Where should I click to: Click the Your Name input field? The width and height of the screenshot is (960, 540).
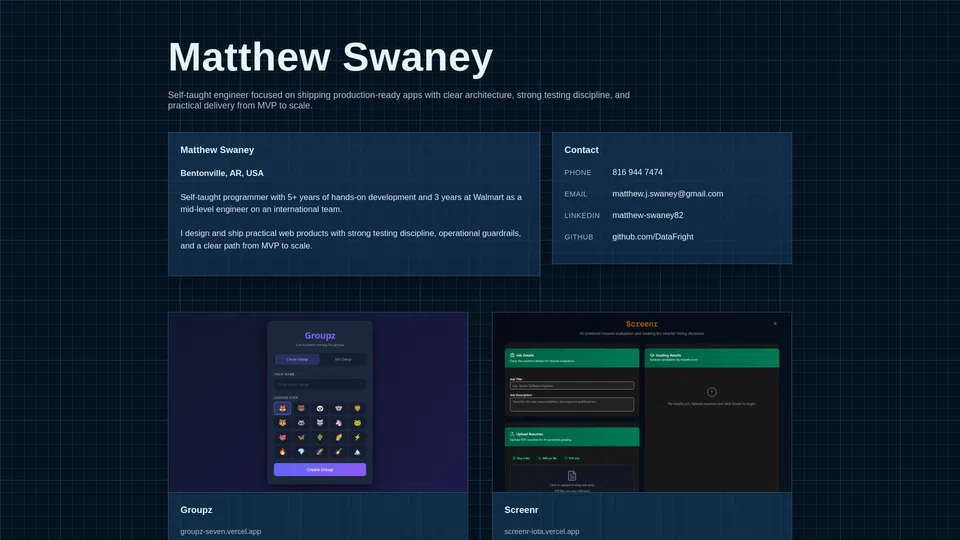coord(320,384)
